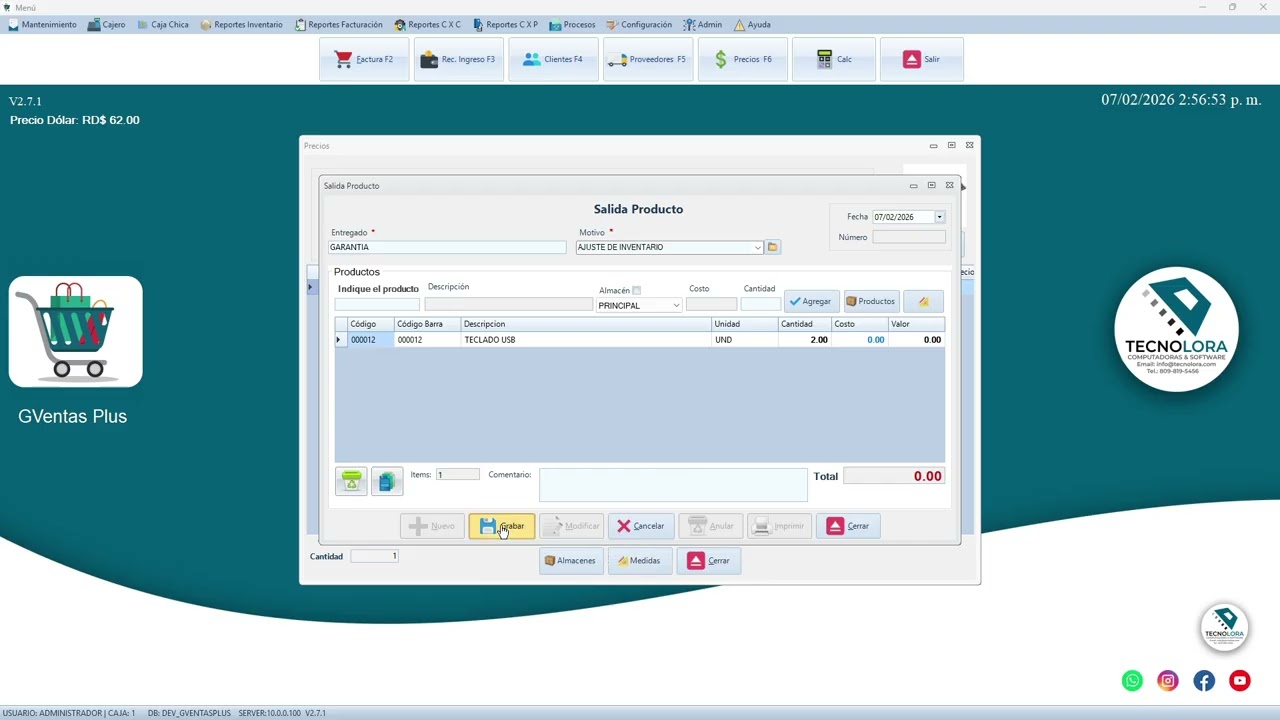The width and height of the screenshot is (1280, 720).
Task: Click the green recycle bin icon button
Action: (x=352, y=481)
